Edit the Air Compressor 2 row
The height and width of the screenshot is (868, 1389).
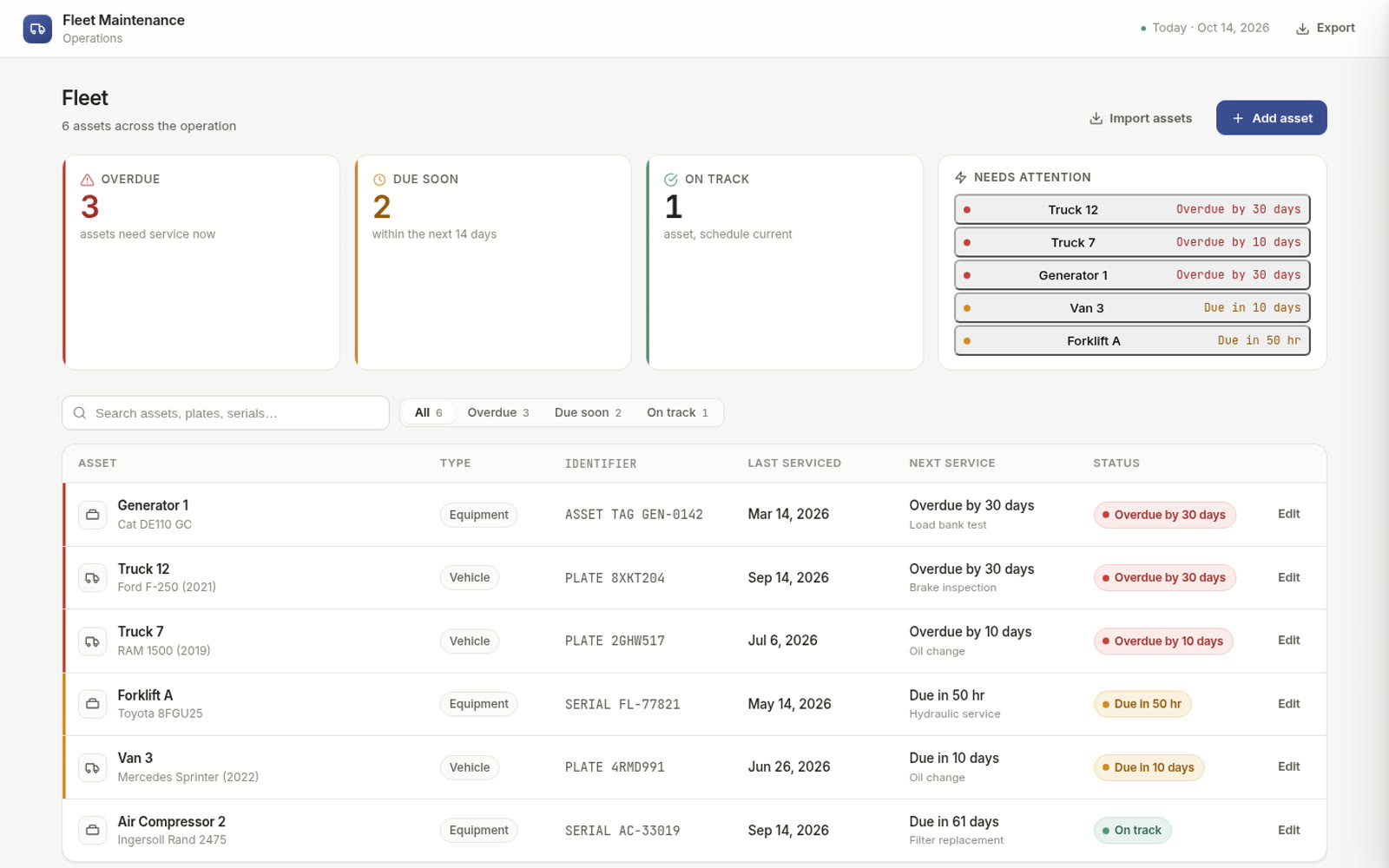tap(1288, 831)
